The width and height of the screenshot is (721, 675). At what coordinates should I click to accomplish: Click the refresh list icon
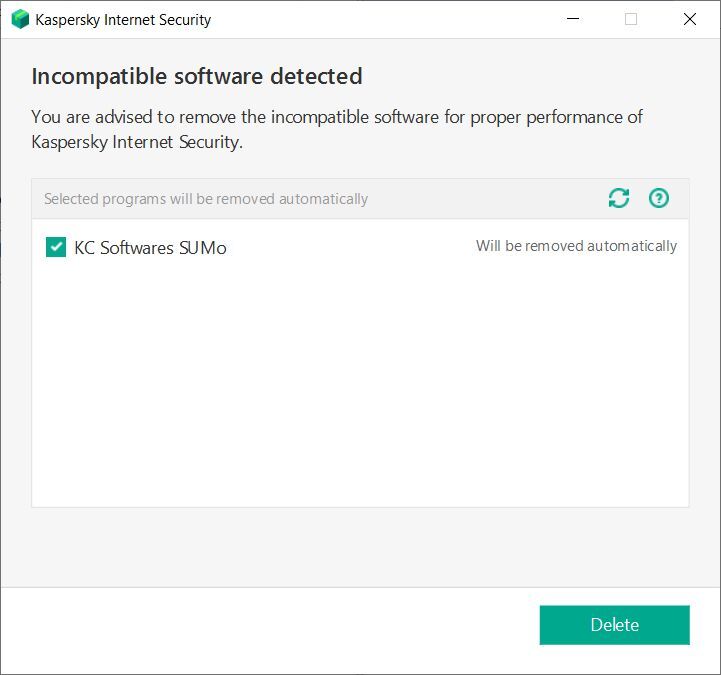pyautogui.click(x=619, y=198)
